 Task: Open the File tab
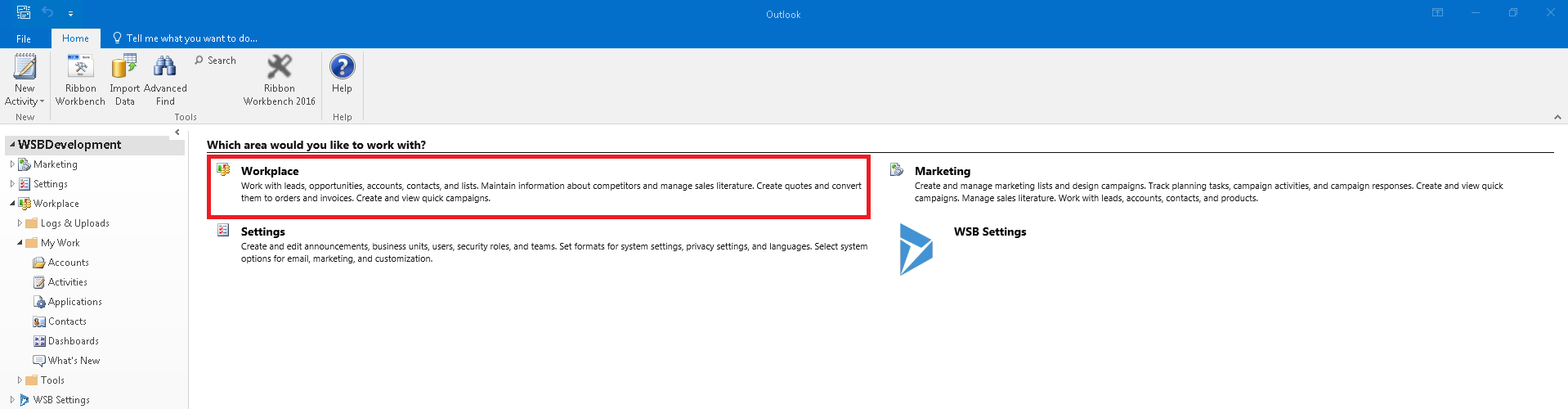(24, 38)
